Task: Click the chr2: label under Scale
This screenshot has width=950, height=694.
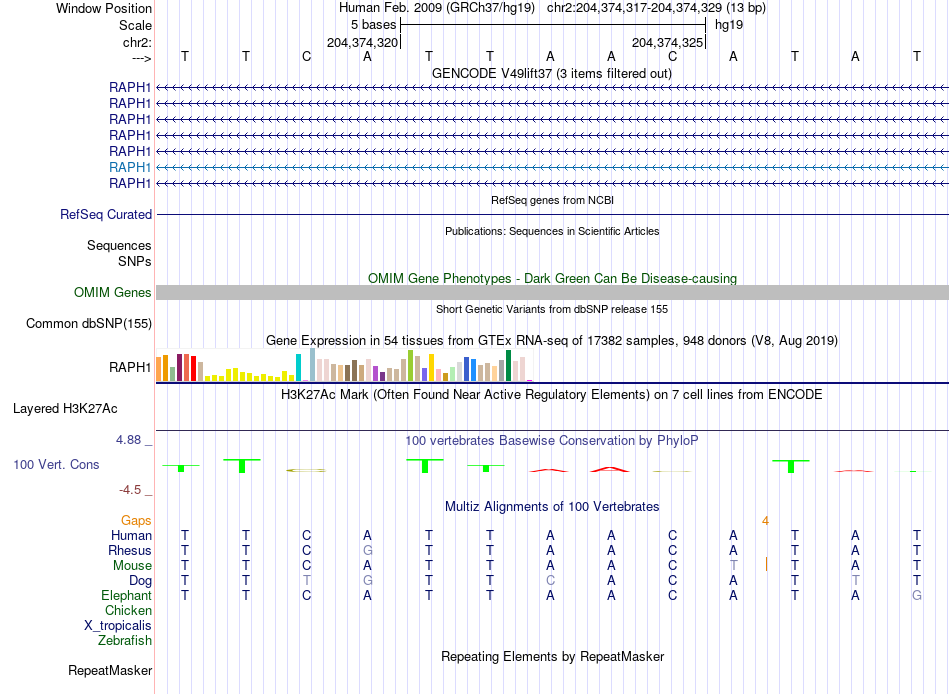Action: pos(137,43)
